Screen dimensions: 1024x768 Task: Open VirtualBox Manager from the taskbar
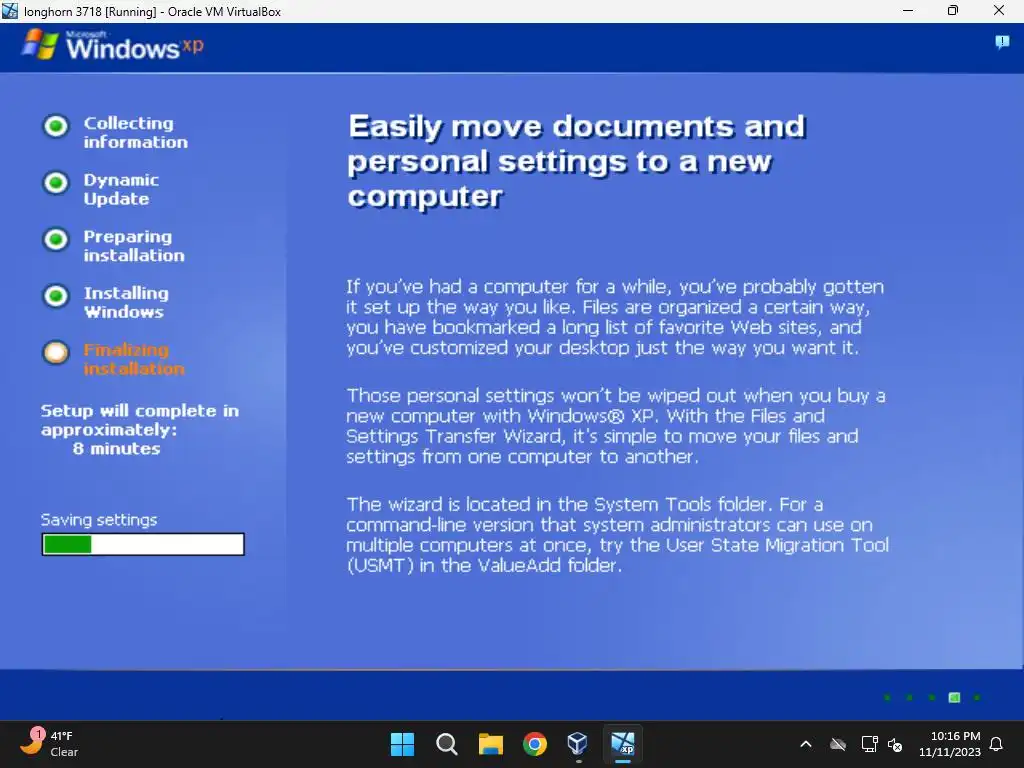579,744
